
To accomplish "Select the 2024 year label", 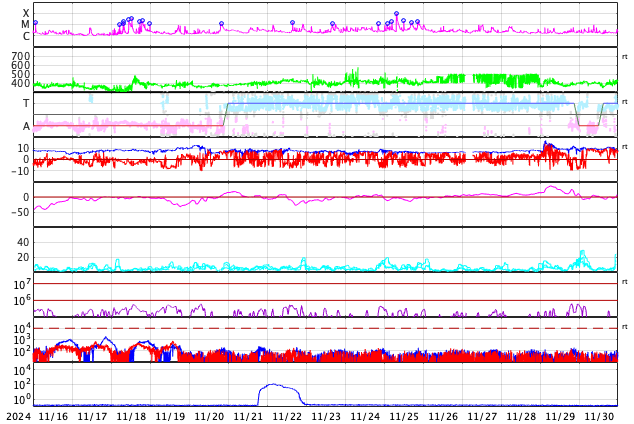I will (19, 416).
